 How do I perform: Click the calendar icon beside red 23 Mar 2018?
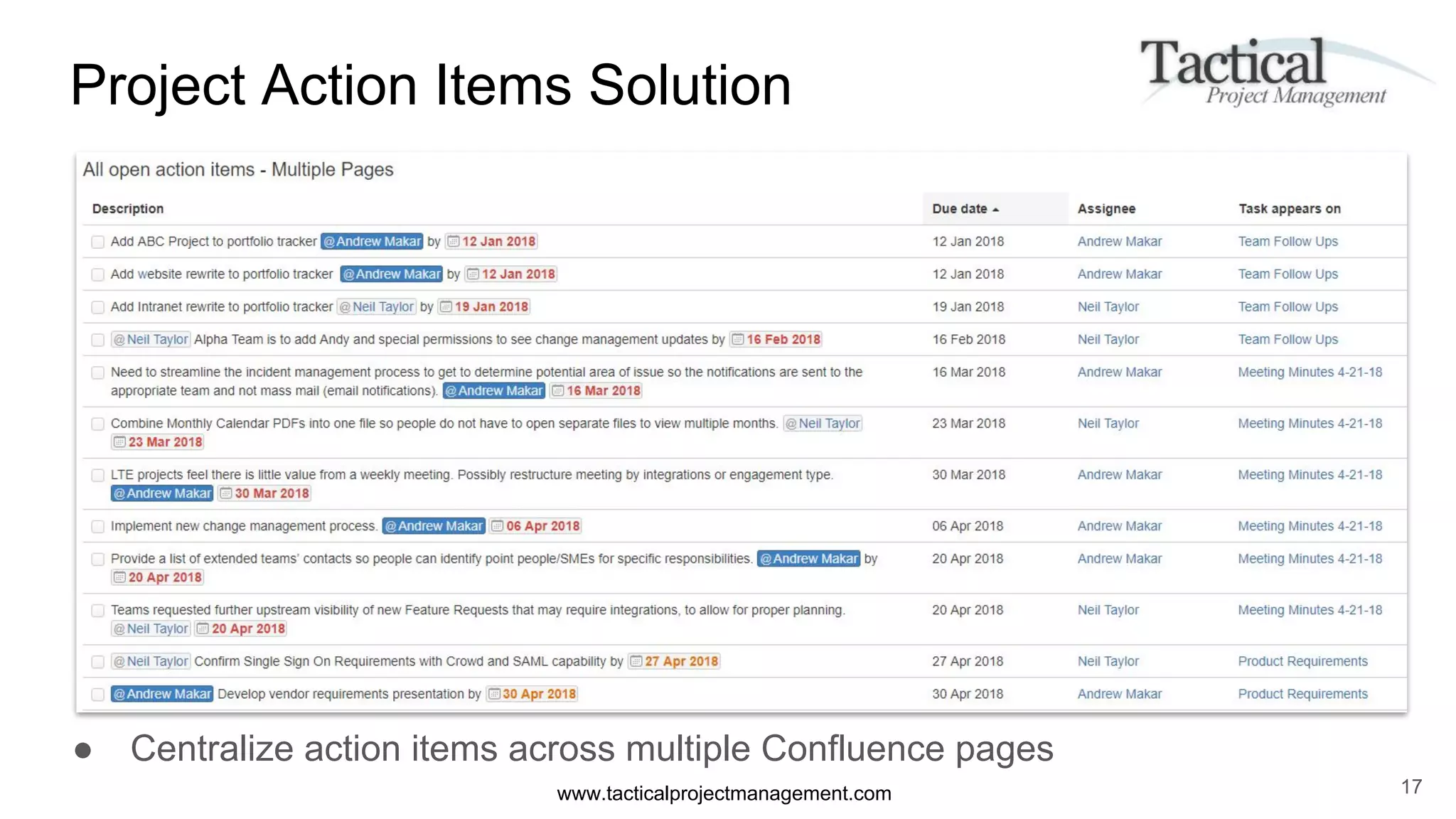[x=119, y=442]
